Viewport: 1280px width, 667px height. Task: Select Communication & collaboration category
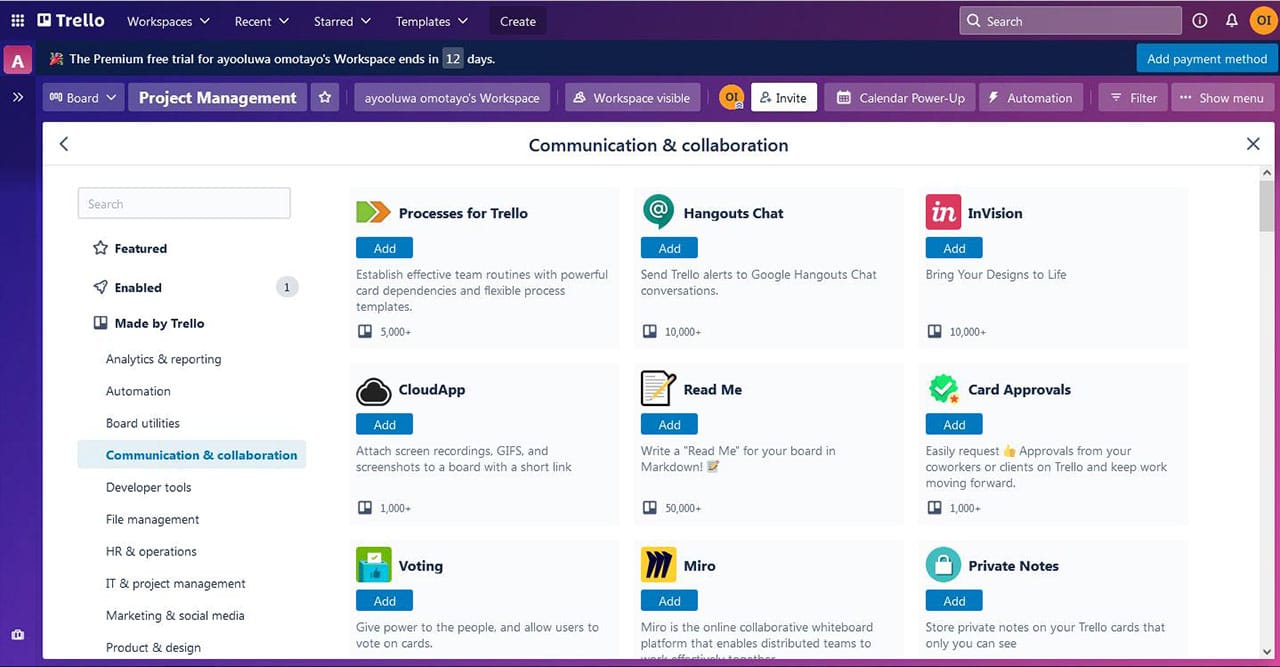point(192,455)
